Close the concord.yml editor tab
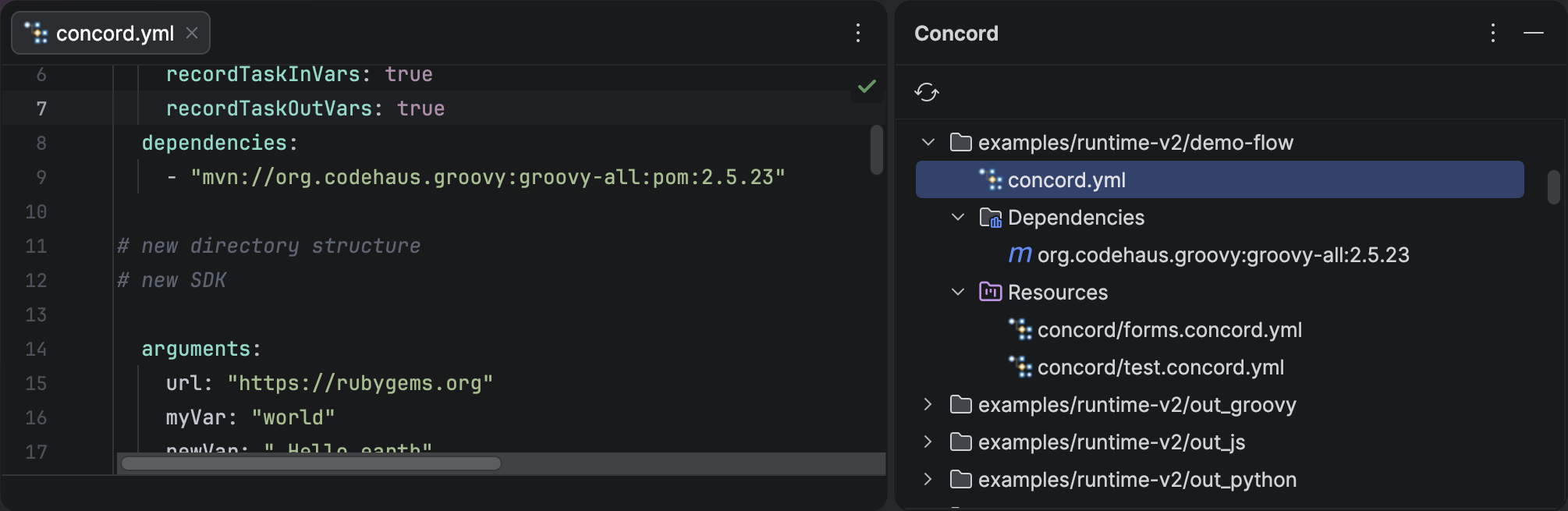This screenshot has width=1568, height=511. coord(192,33)
